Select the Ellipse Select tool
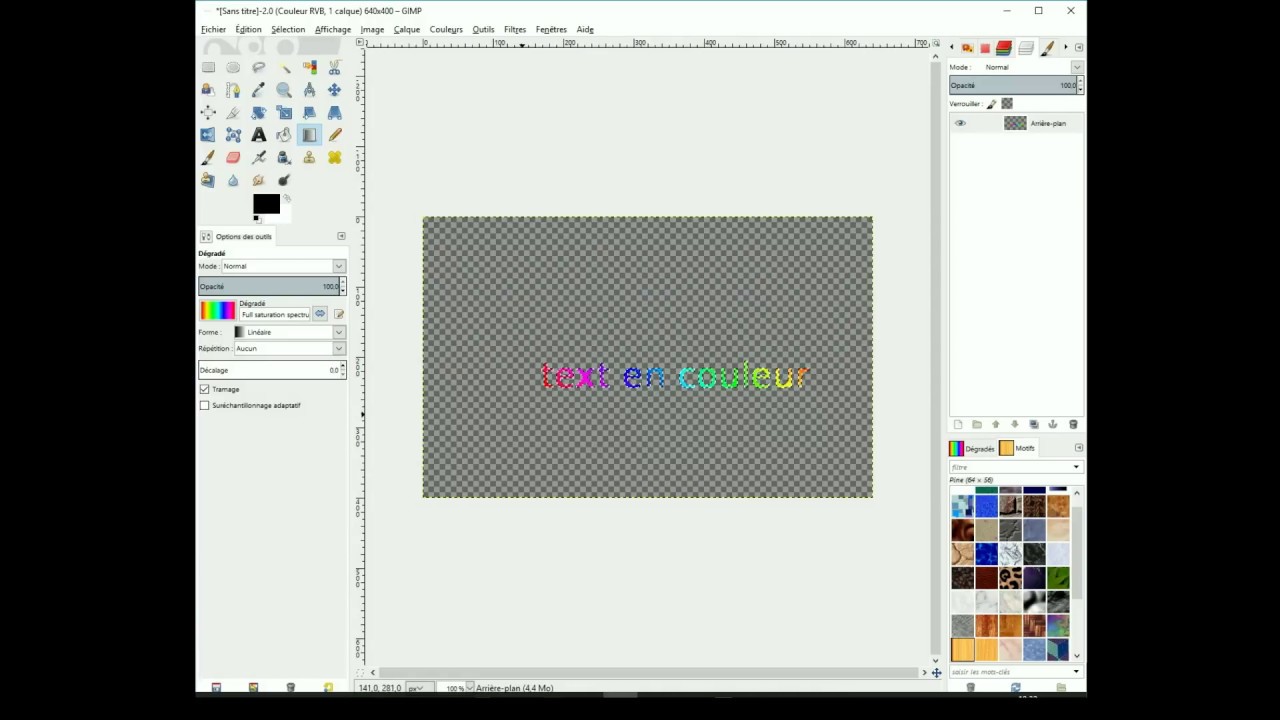Screen dimensions: 1280x720 (x=233, y=67)
